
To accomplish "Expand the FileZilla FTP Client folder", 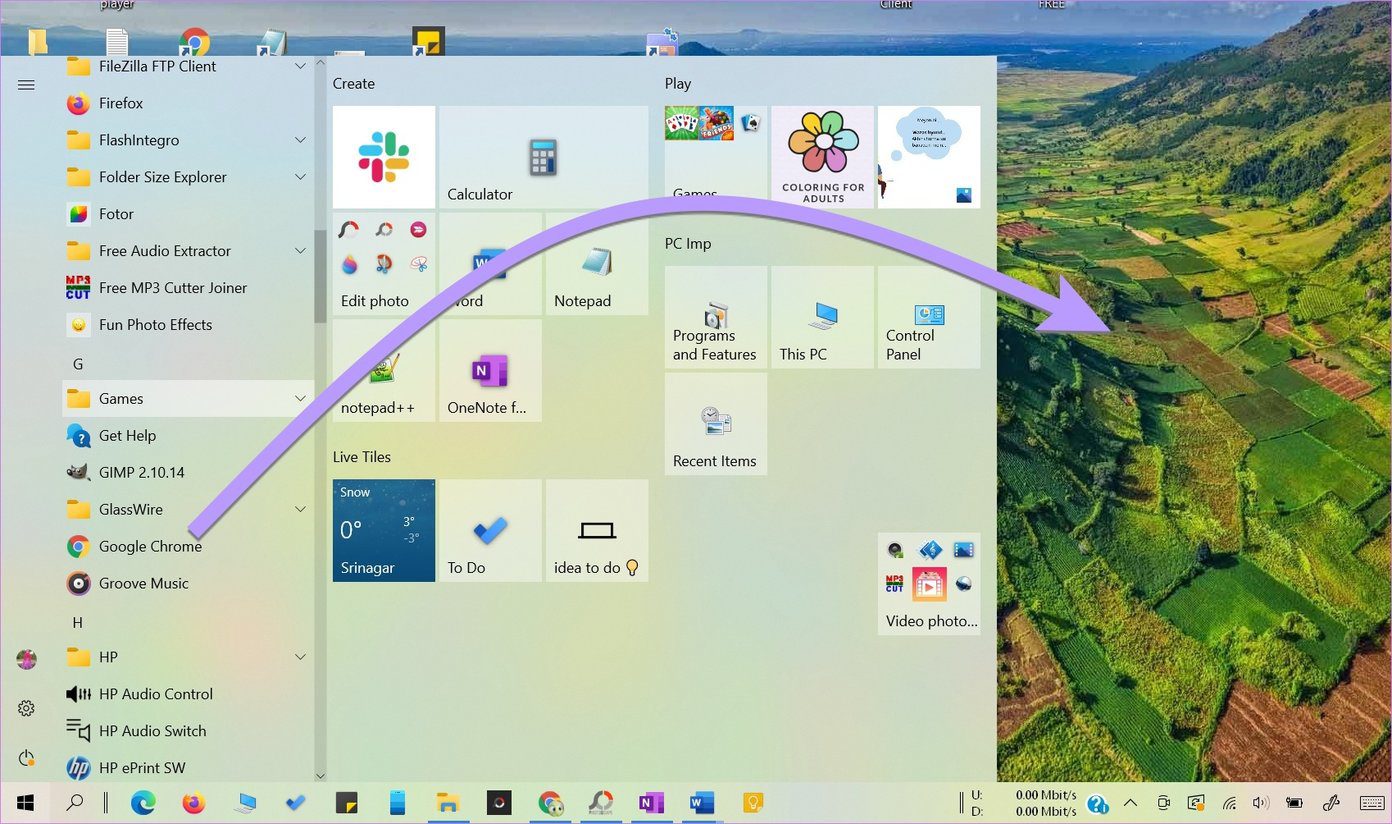I will [300, 66].
